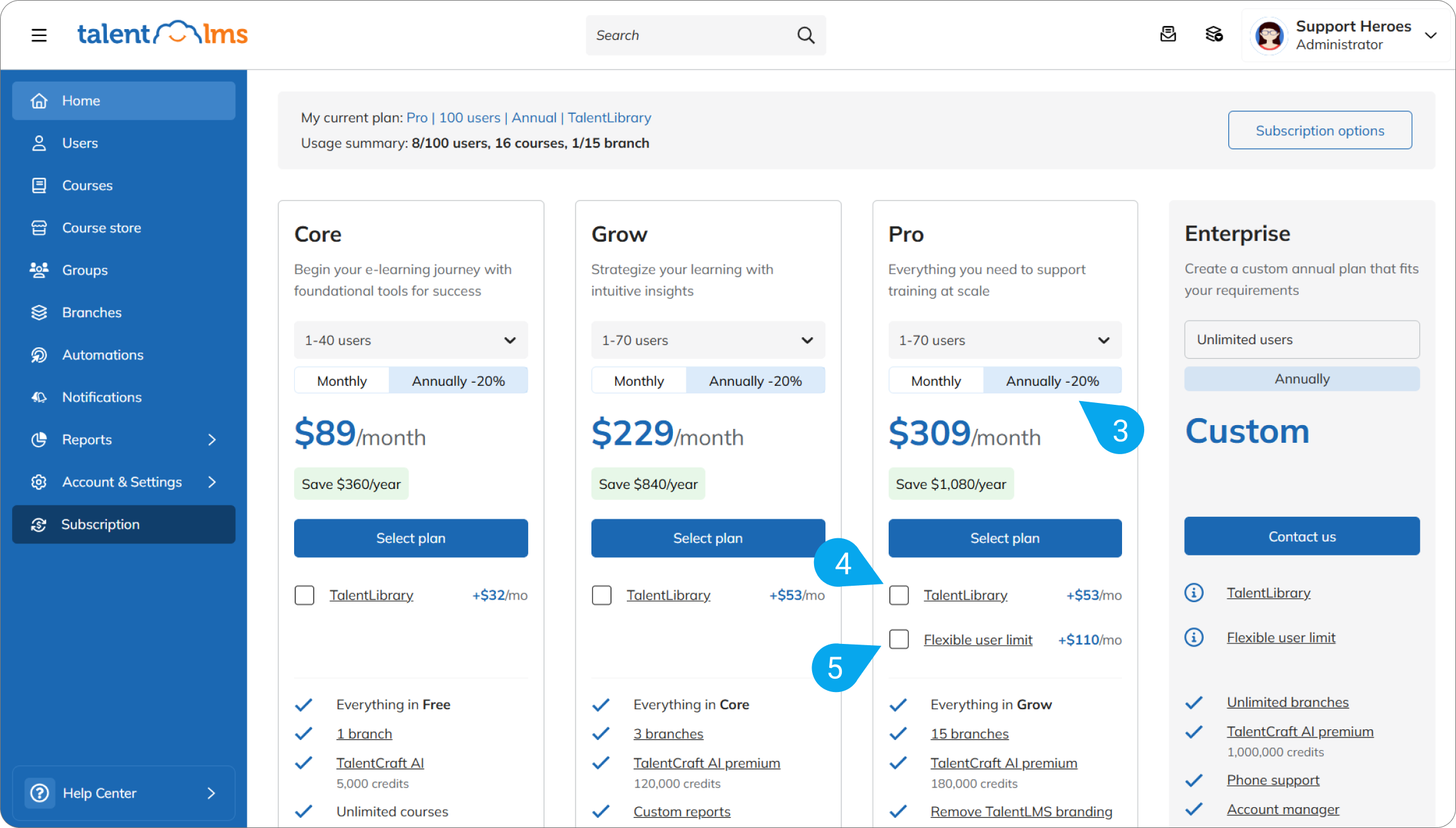Click the Account & Settings gear icon
Screen dimensions: 1456x828
39,482
